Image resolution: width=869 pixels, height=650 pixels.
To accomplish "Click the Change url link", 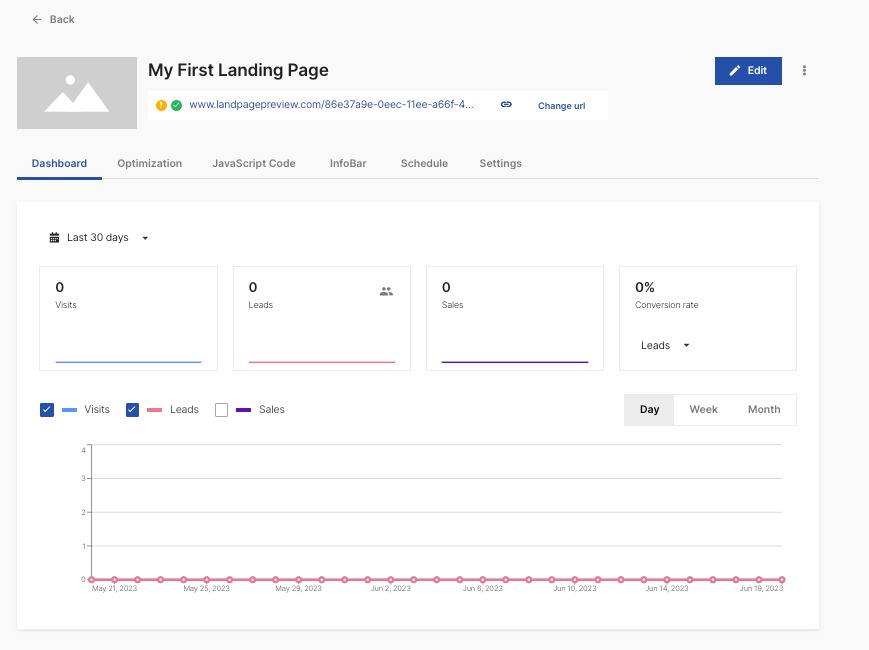I will tap(561, 106).
